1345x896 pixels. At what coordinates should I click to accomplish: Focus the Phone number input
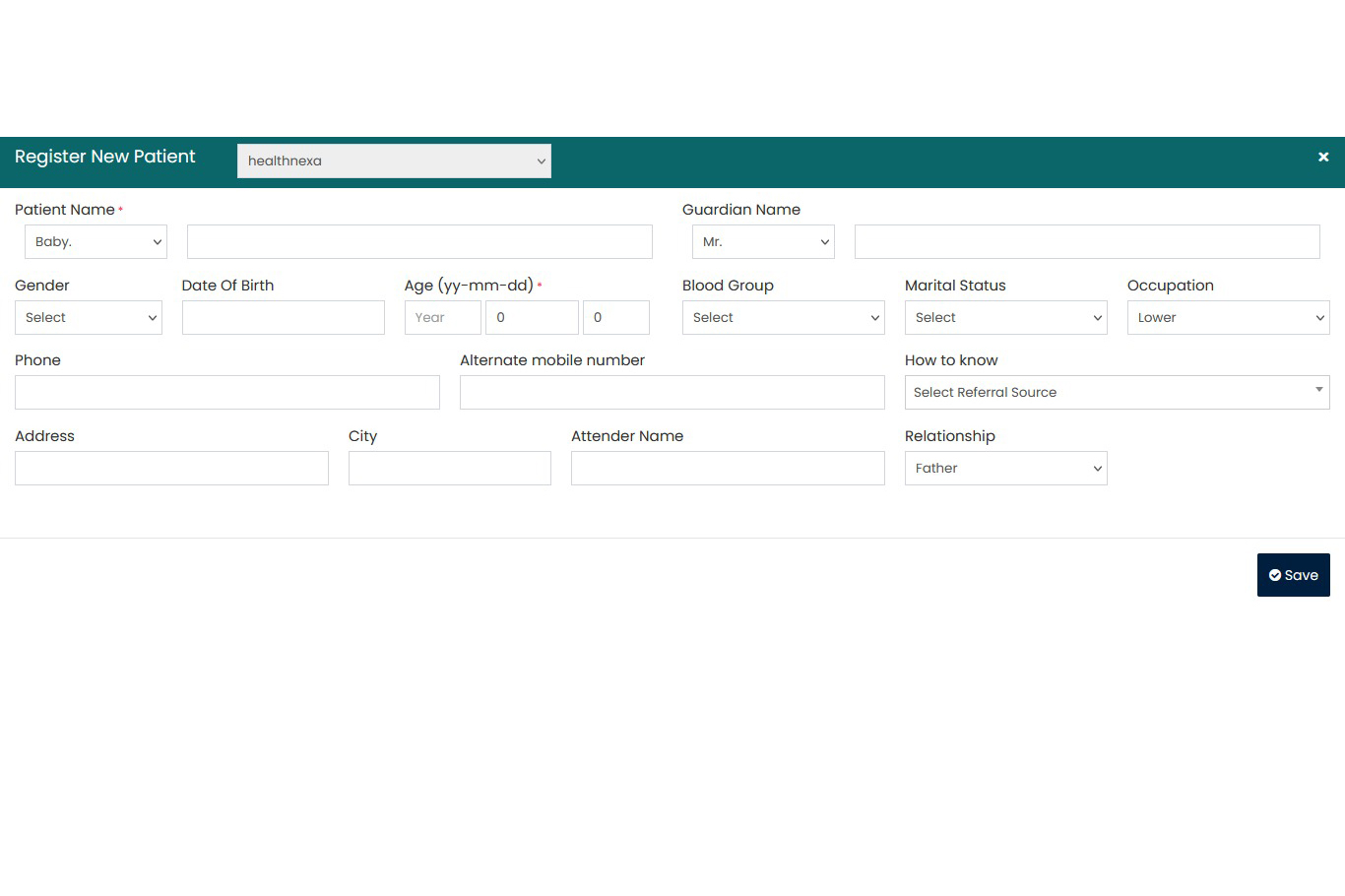[x=226, y=392]
